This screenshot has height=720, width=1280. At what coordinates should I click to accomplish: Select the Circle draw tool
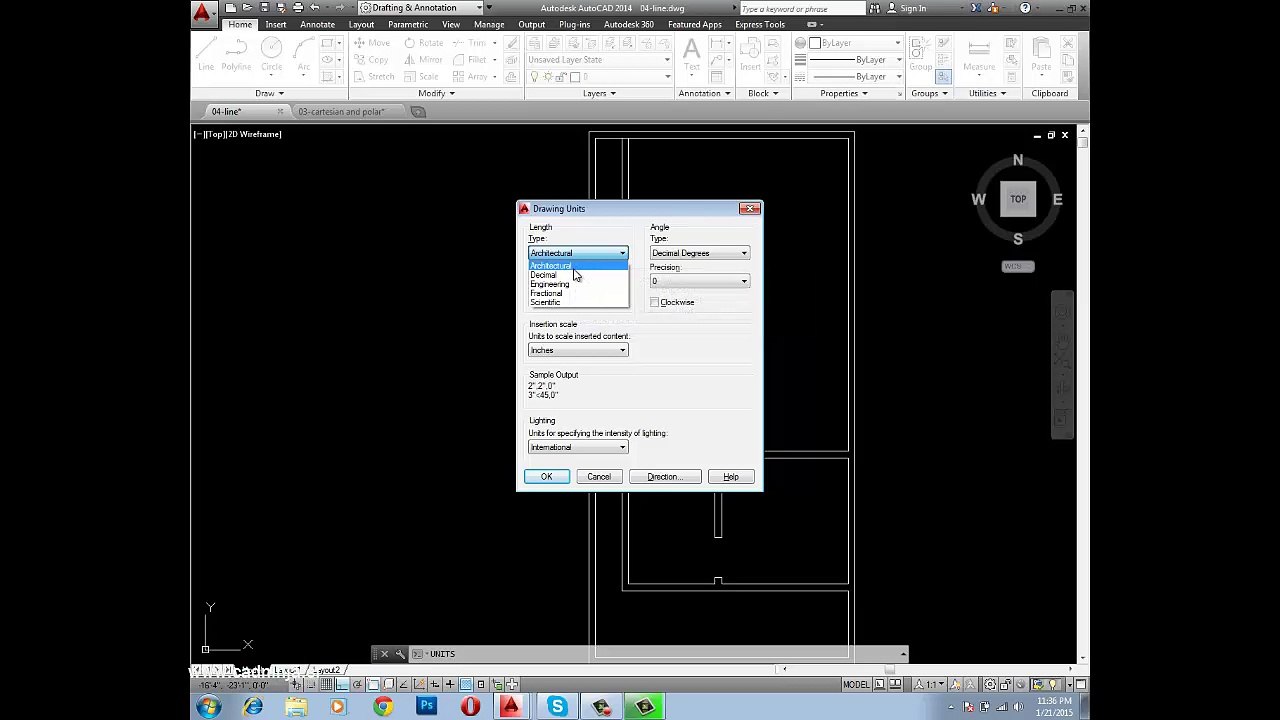[271, 55]
